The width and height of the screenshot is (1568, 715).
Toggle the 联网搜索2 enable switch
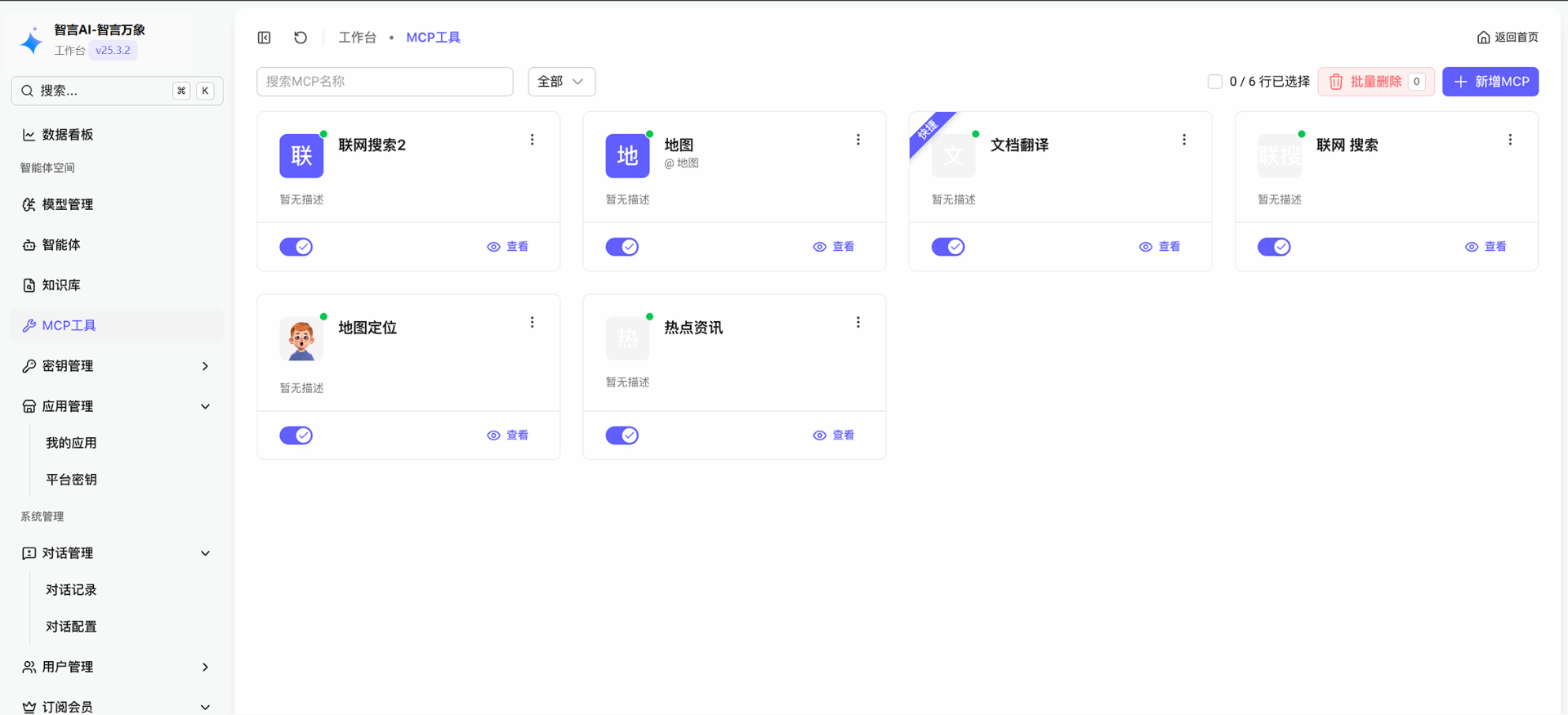pyautogui.click(x=296, y=247)
